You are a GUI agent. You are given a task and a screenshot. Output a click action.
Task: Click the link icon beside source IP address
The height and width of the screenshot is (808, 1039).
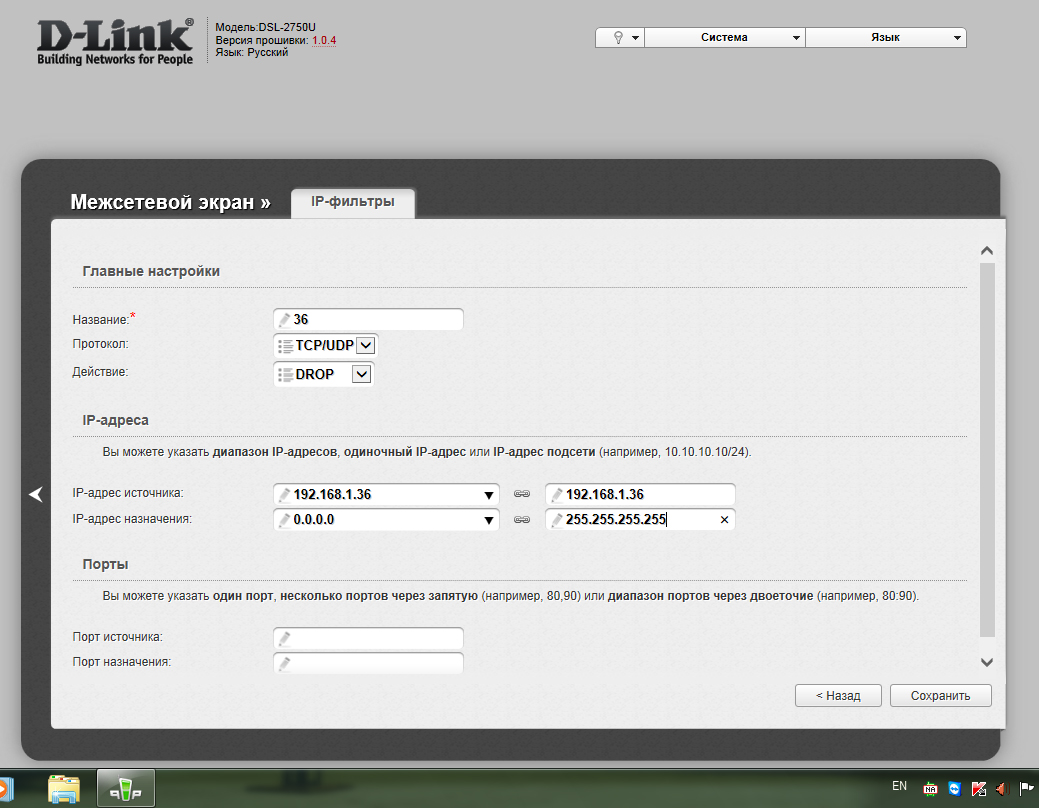(521, 494)
